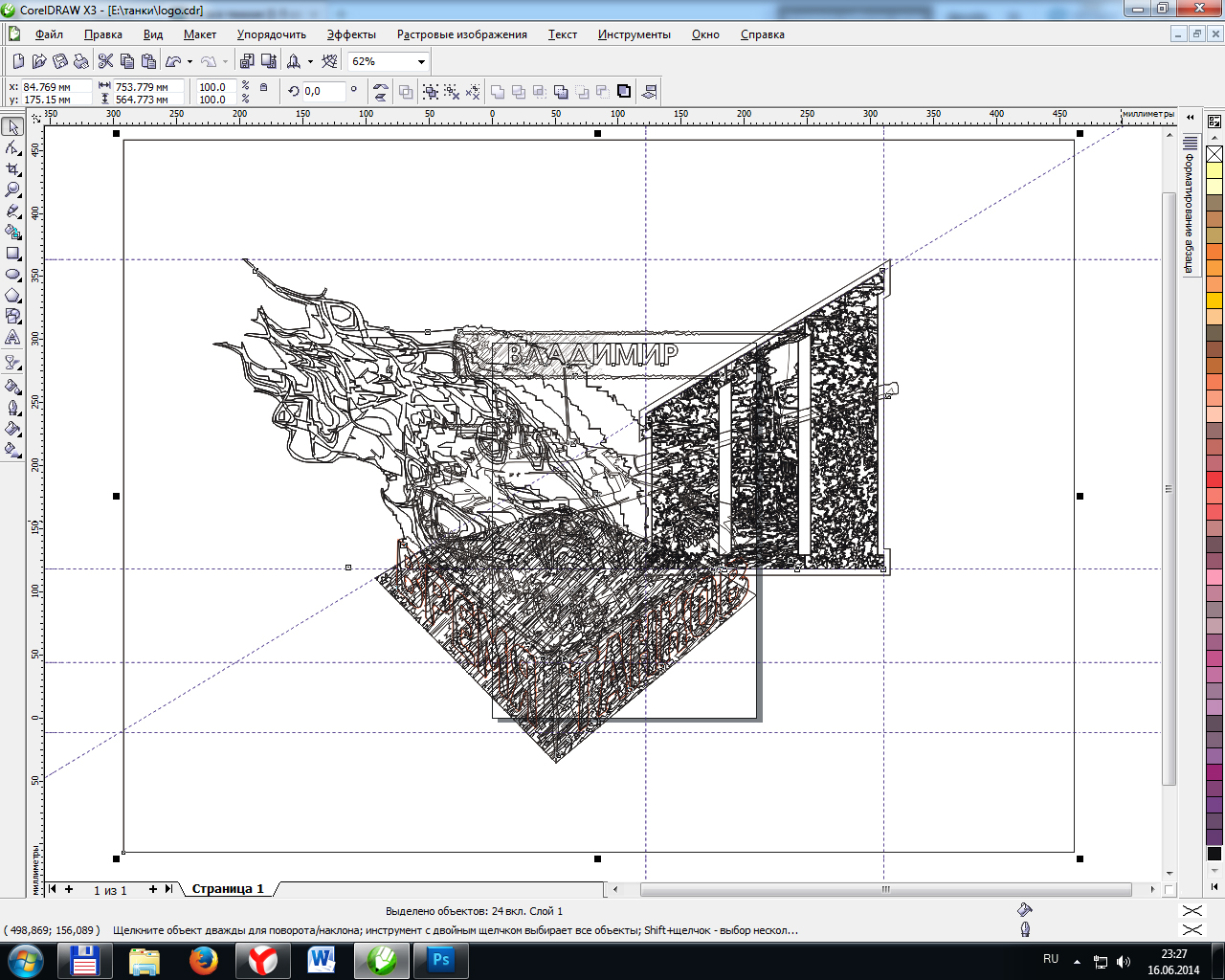The width and height of the screenshot is (1225, 980).
Task: Open the Windows Start menu
Action: (x=25, y=960)
